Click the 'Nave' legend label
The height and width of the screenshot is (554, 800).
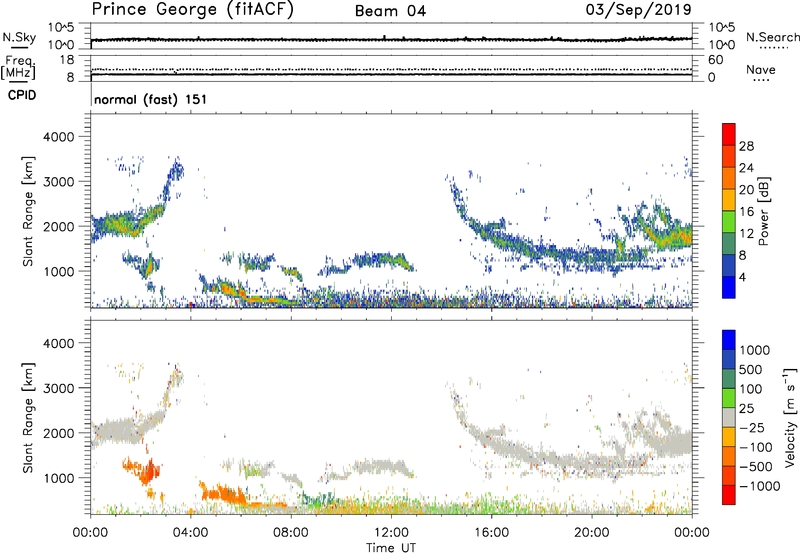click(760, 69)
